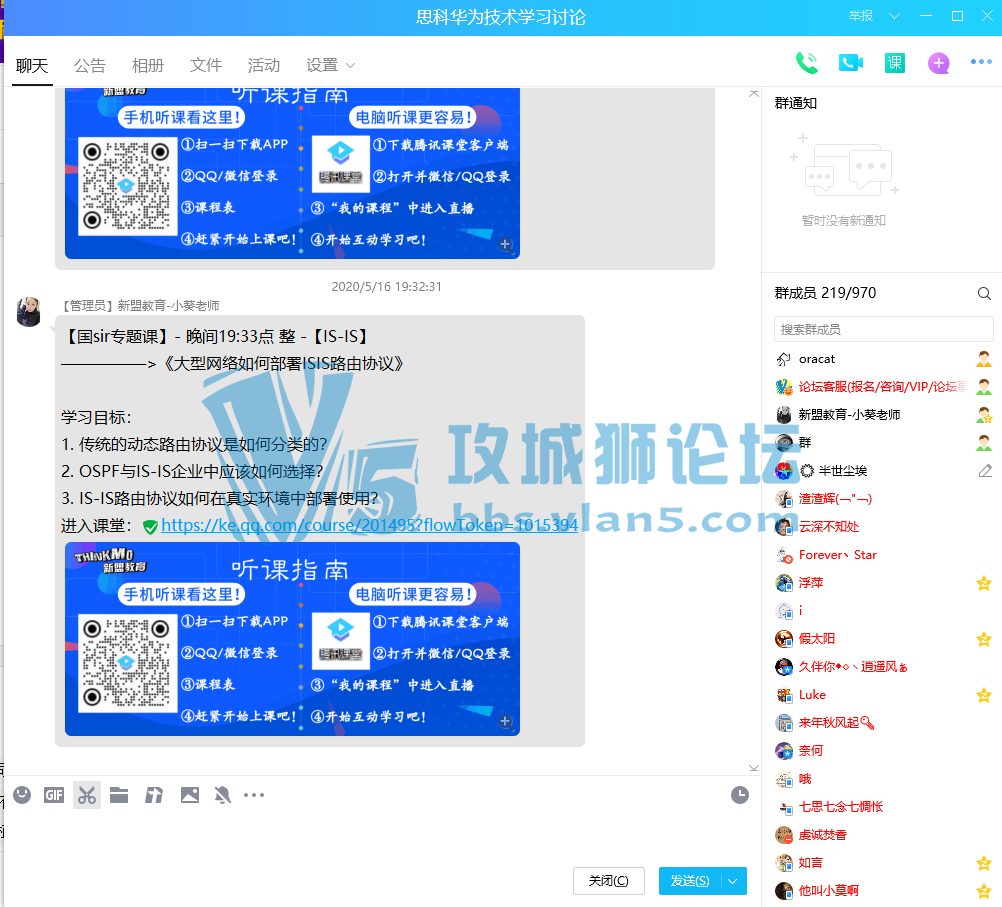Enlarge the upper 听课指南 image via plus icon
The image size is (1002, 907).
click(x=505, y=244)
